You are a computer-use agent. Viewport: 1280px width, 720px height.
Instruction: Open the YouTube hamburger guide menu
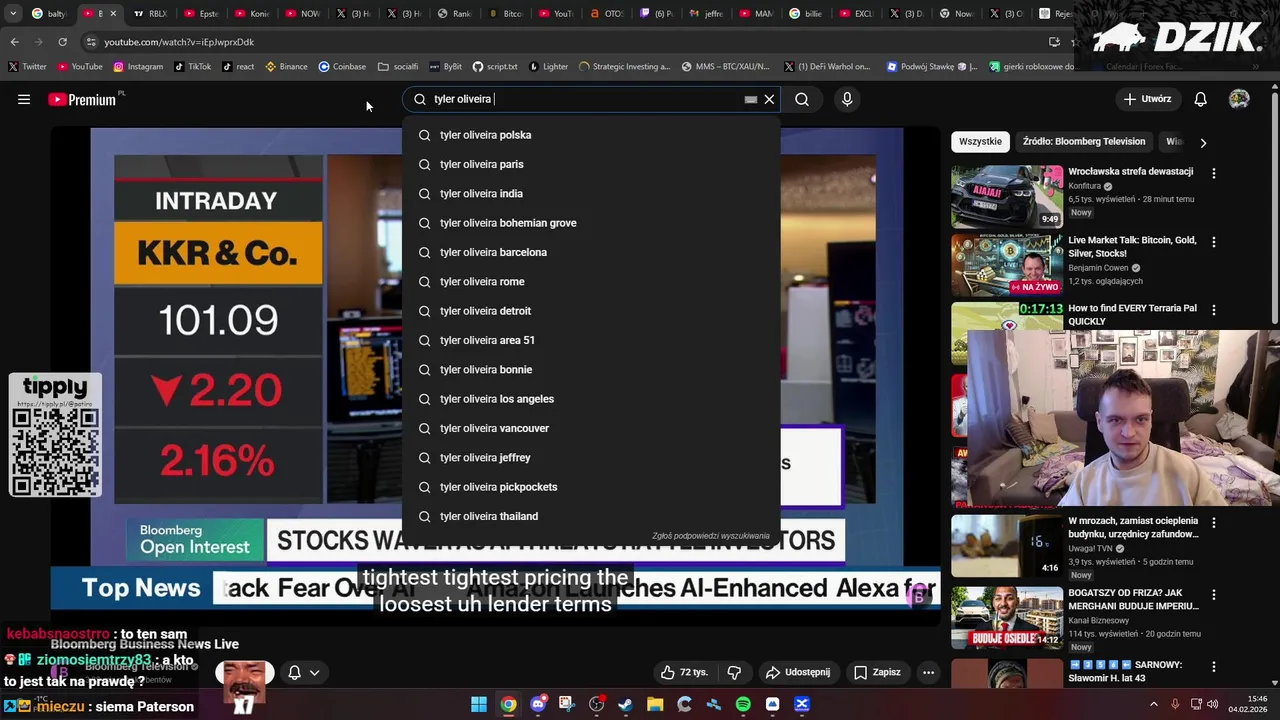[x=24, y=99]
